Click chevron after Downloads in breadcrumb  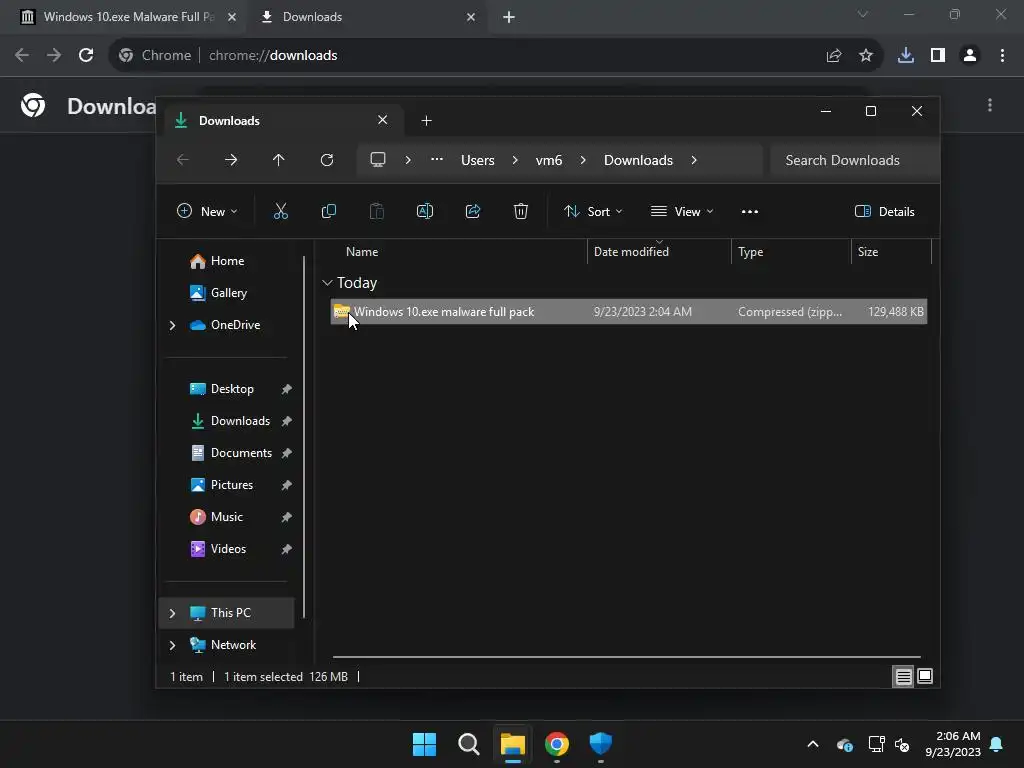pos(694,160)
